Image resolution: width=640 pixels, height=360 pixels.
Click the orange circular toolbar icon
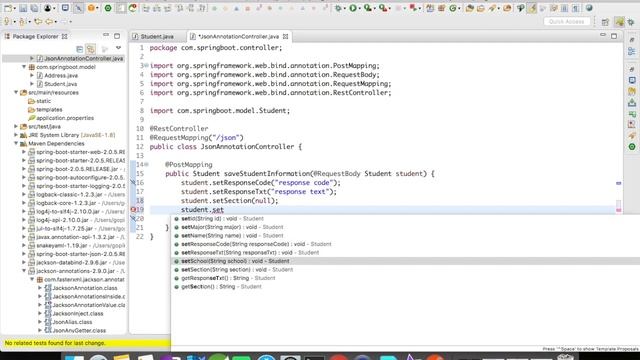tap(91, 8)
